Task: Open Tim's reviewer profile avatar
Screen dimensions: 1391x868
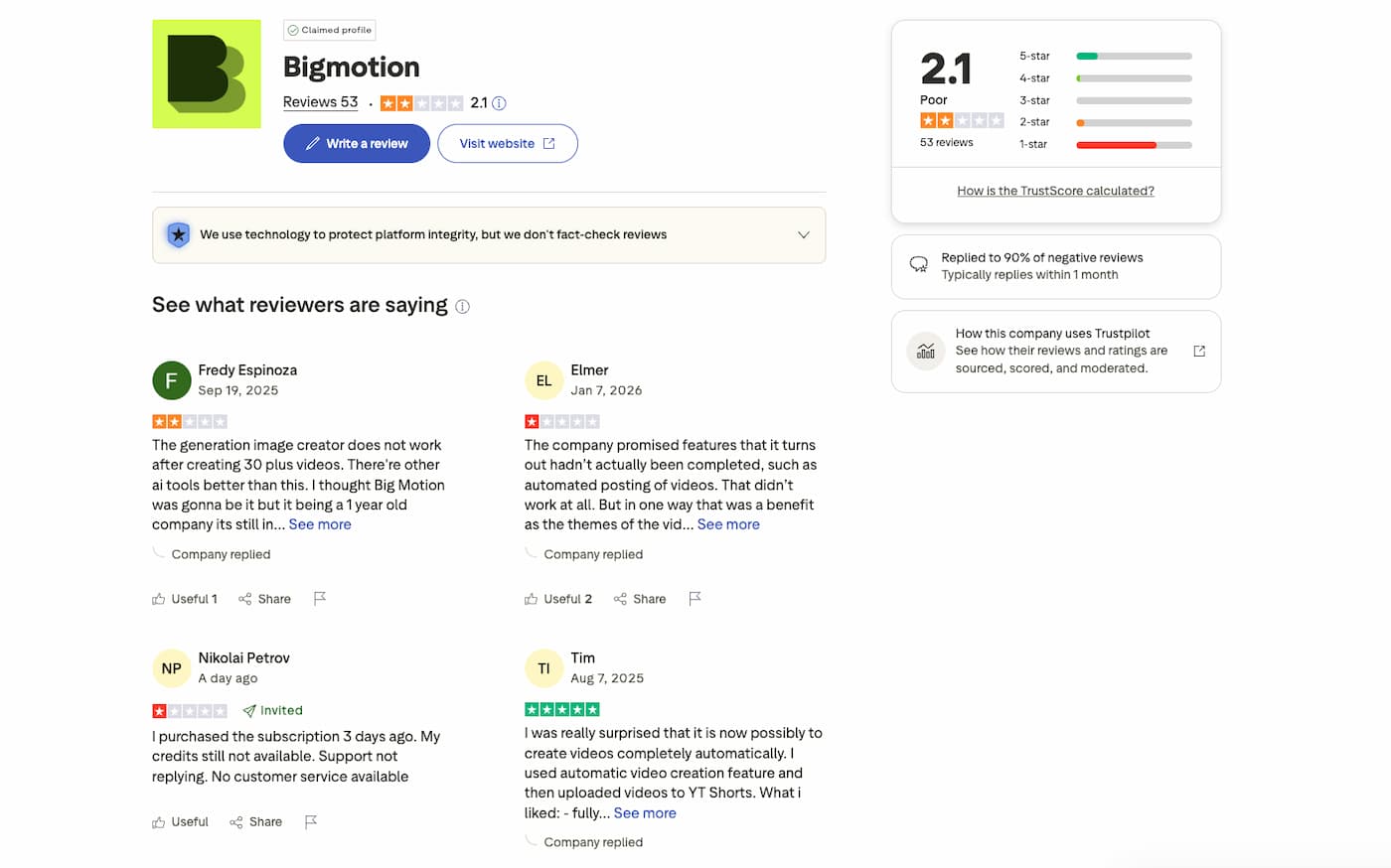Action: [x=543, y=668]
